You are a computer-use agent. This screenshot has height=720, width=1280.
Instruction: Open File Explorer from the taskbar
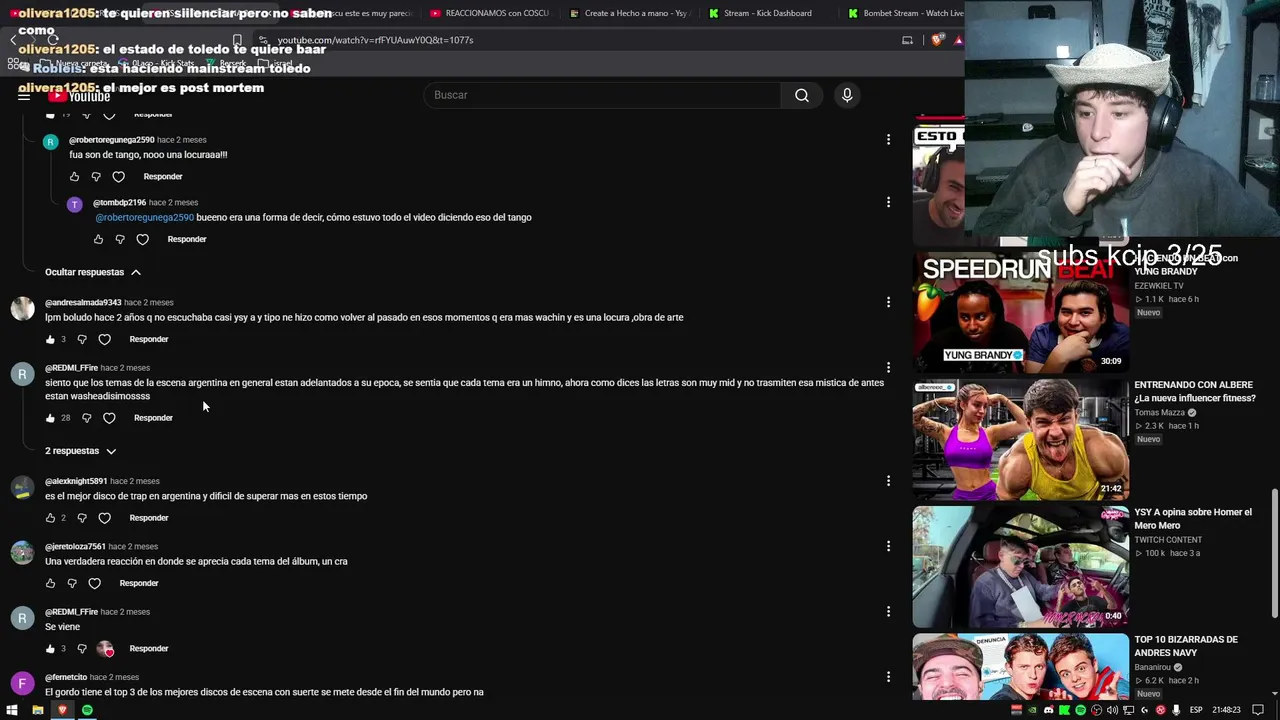coord(37,710)
